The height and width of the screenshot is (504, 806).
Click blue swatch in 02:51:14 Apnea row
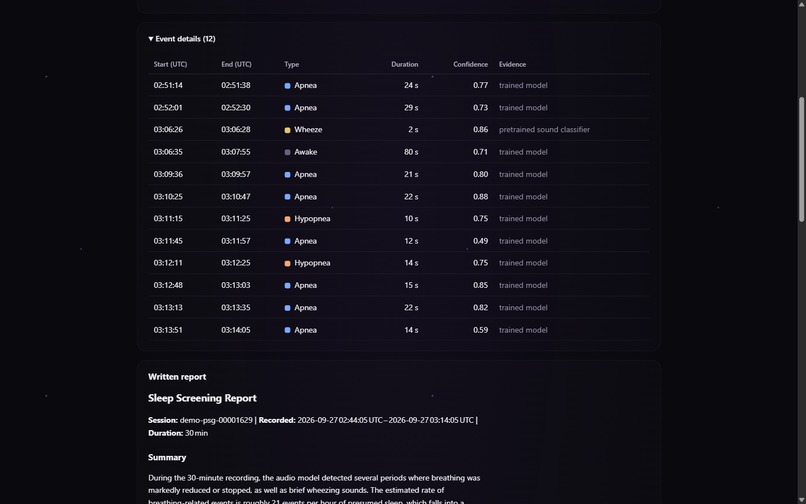coord(287,86)
